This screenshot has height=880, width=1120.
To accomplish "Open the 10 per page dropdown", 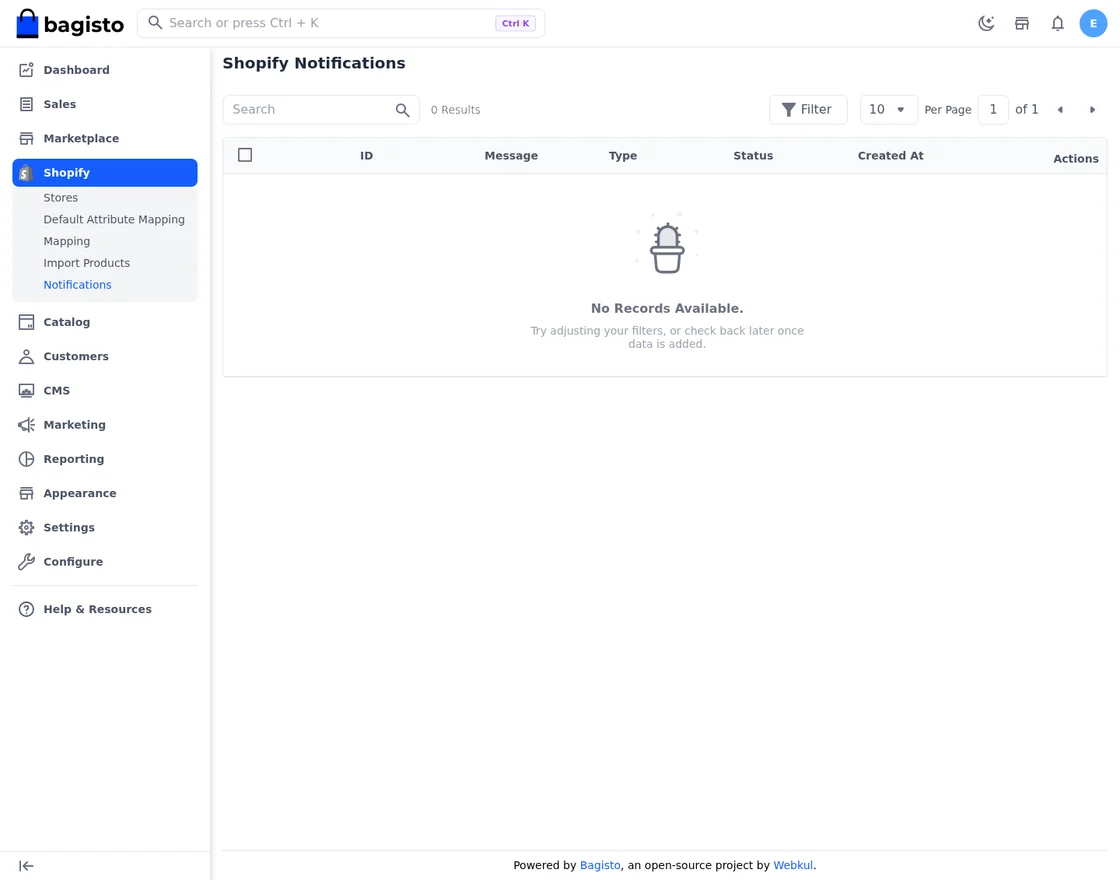I will (889, 110).
